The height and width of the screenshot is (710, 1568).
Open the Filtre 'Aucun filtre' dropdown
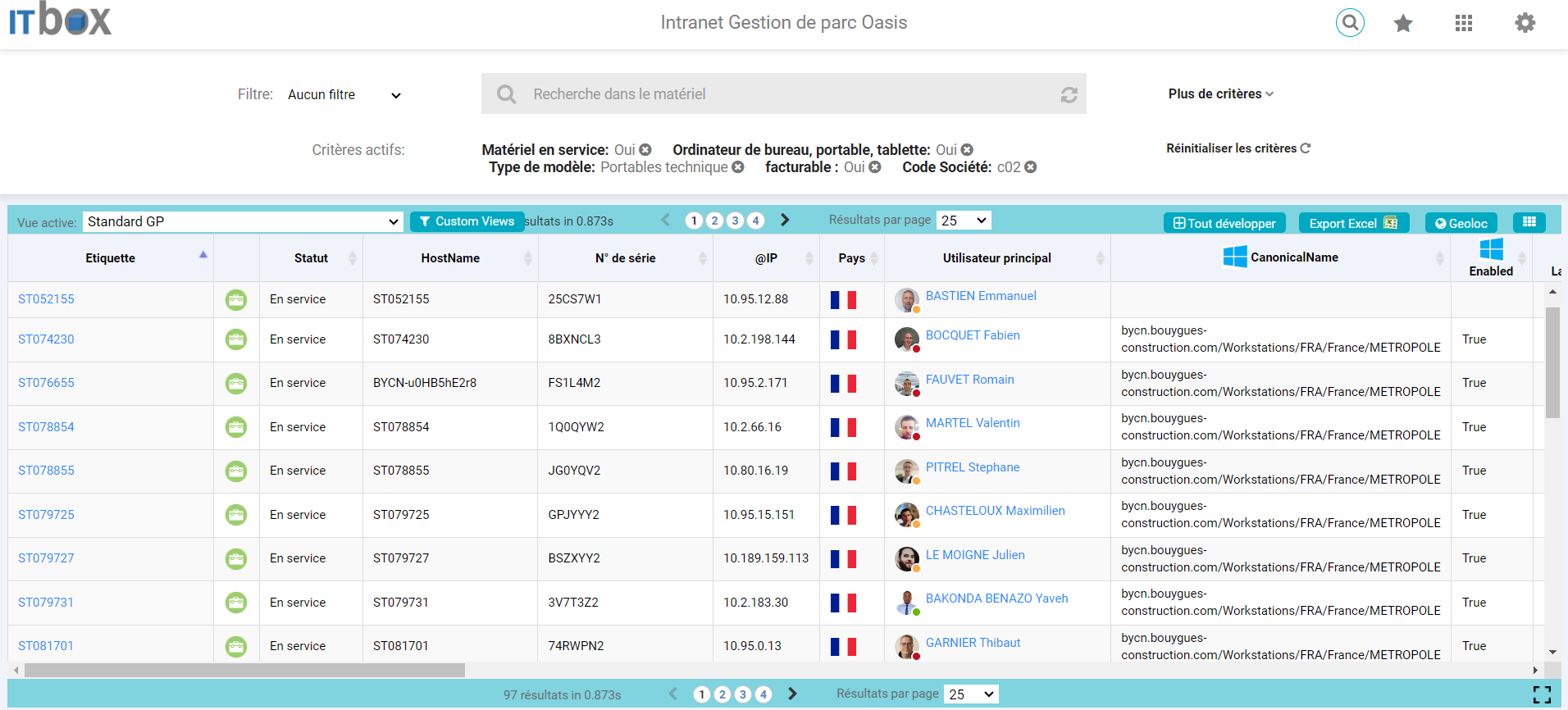(344, 95)
